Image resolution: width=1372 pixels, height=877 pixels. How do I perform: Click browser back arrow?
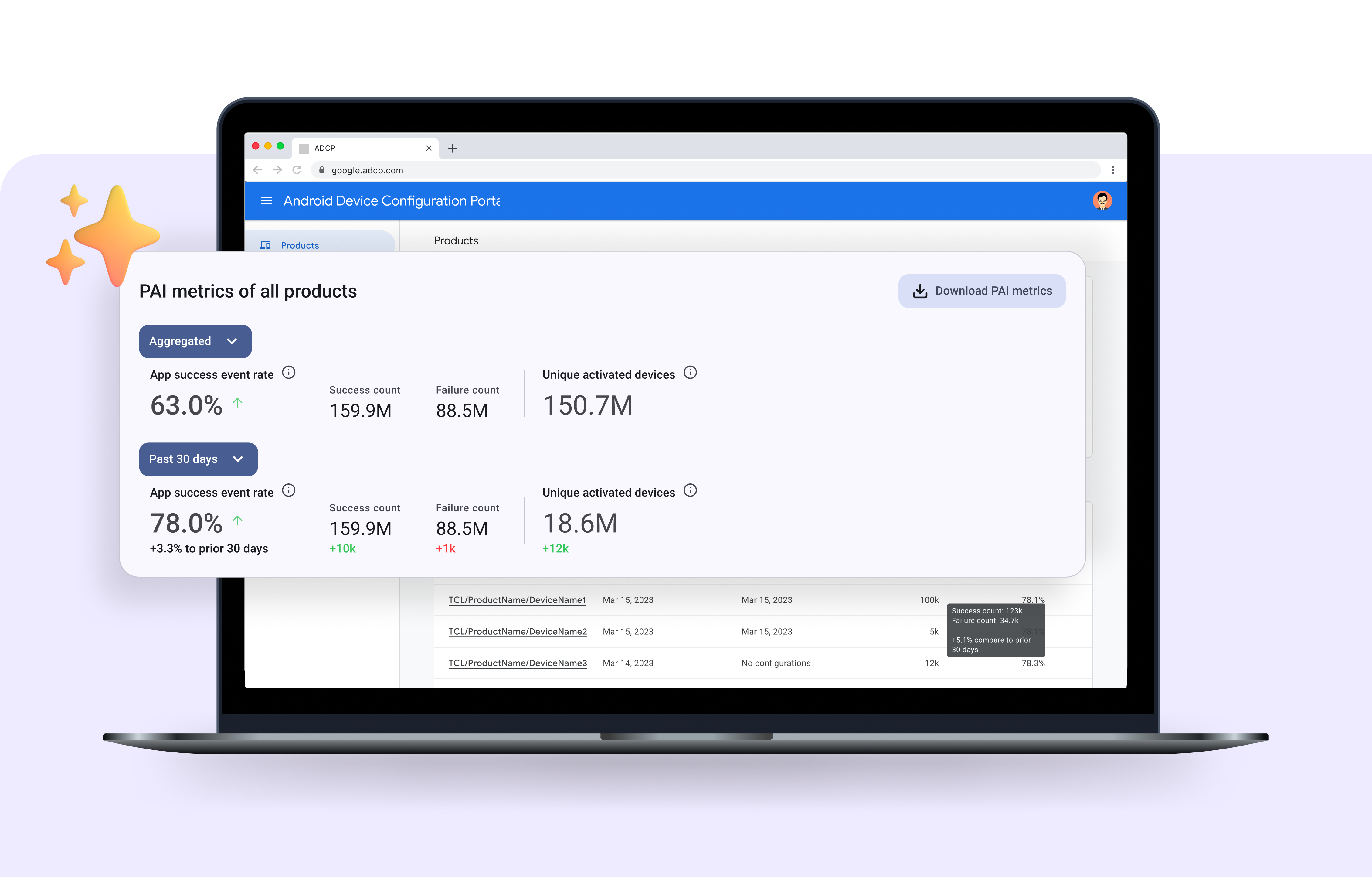pyautogui.click(x=257, y=170)
